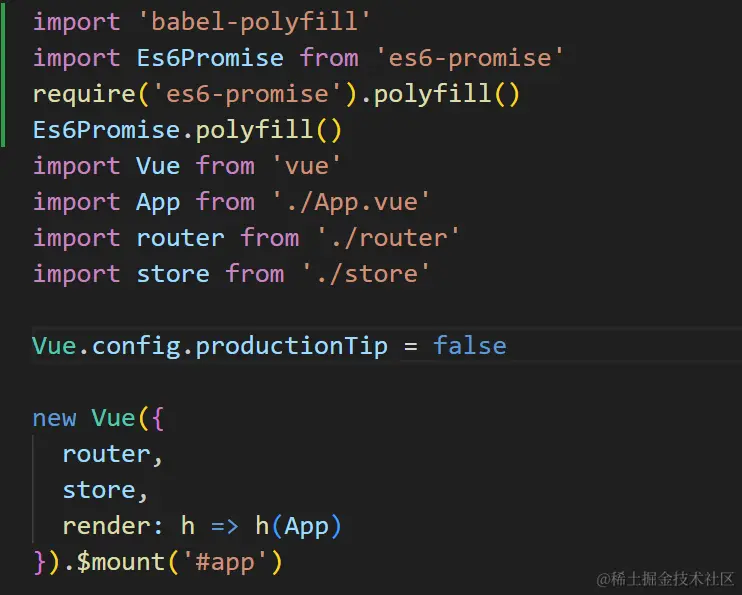Click Vue in import Vue line
This screenshot has height=595, width=742.
coord(158,166)
